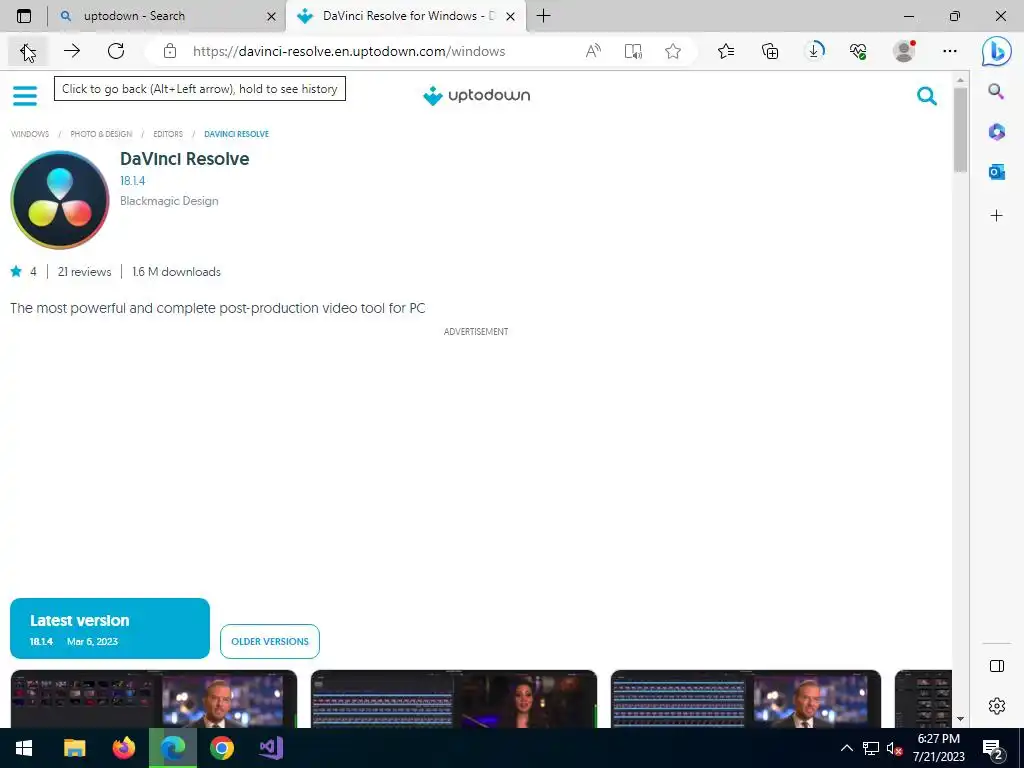Open third screenshot thumbnail
This screenshot has height=768, width=1024.
click(x=746, y=699)
